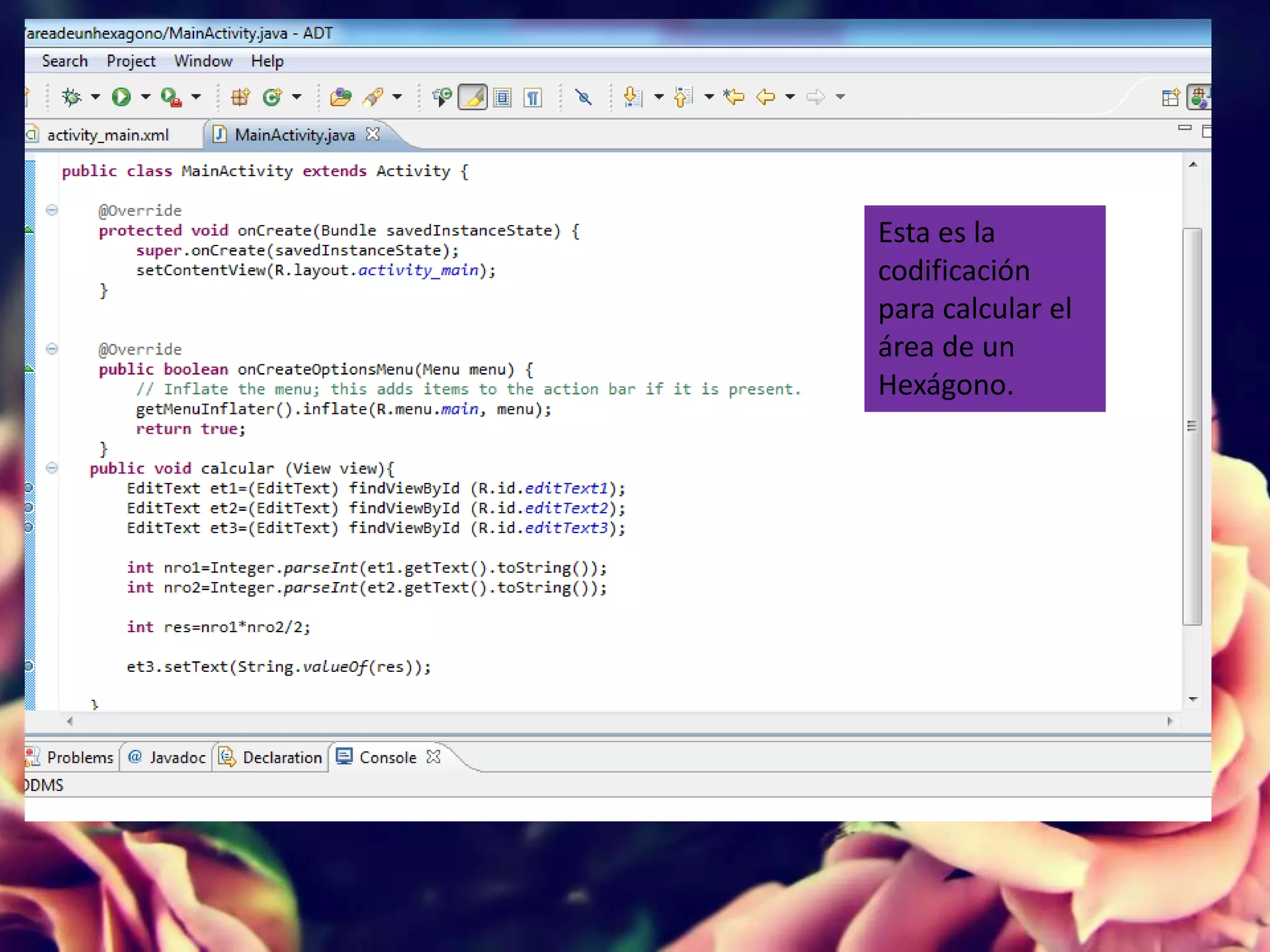Toggle Mark Occurrences highlighter button
This screenshot has width=1270, height=952.
pyautogui.click(x=473, y=97)
